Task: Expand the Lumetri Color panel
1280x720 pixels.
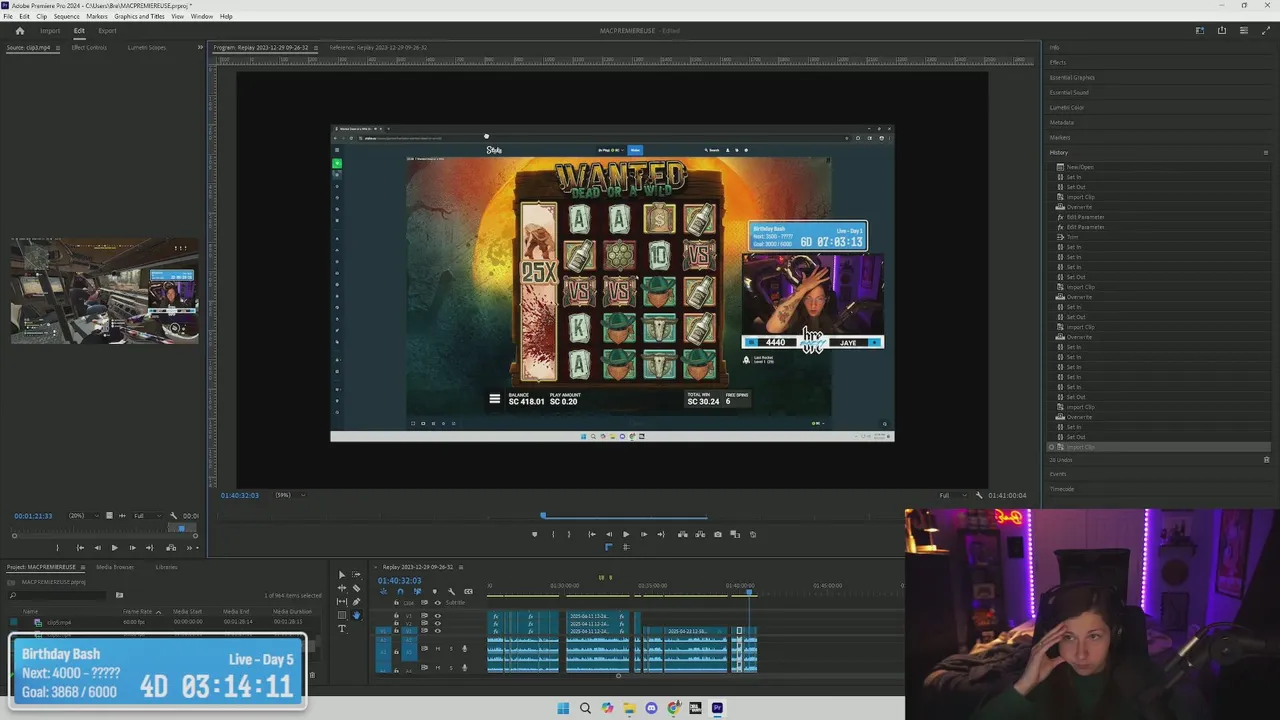Action: (1067, 107)
